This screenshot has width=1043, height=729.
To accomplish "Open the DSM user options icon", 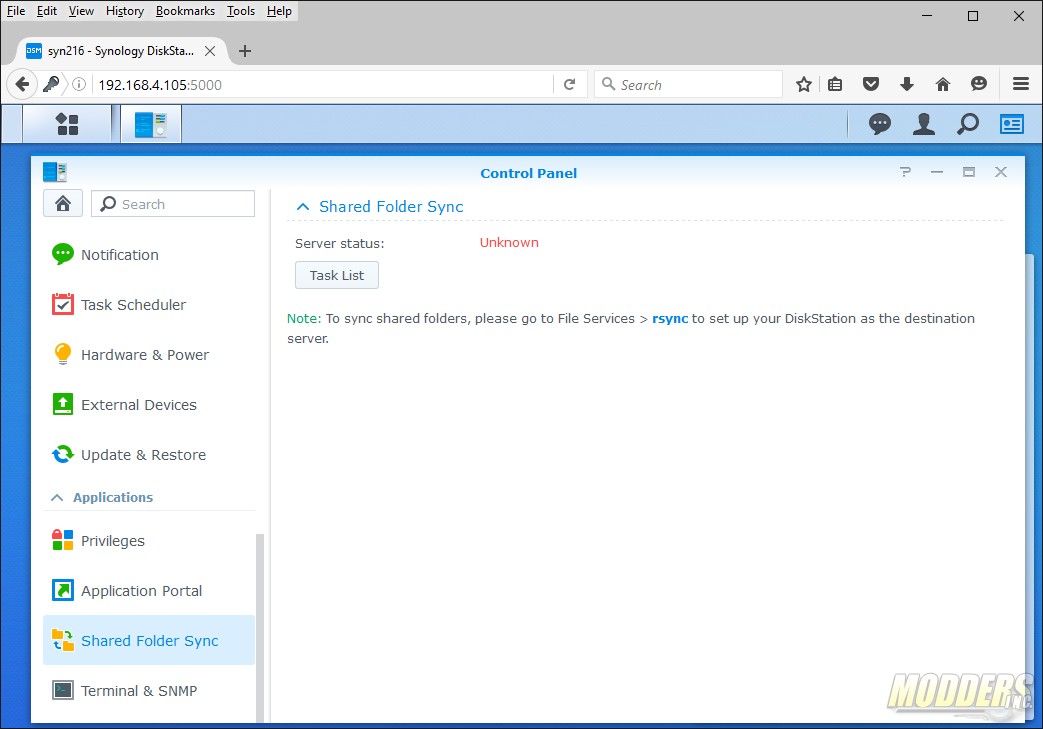I will coord(924,124).
